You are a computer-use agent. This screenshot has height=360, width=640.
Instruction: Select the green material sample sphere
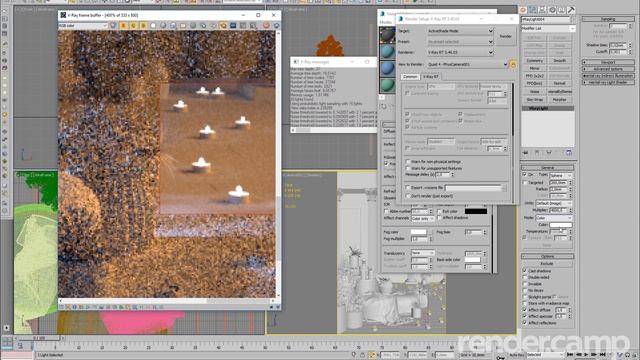coord(387,85)
